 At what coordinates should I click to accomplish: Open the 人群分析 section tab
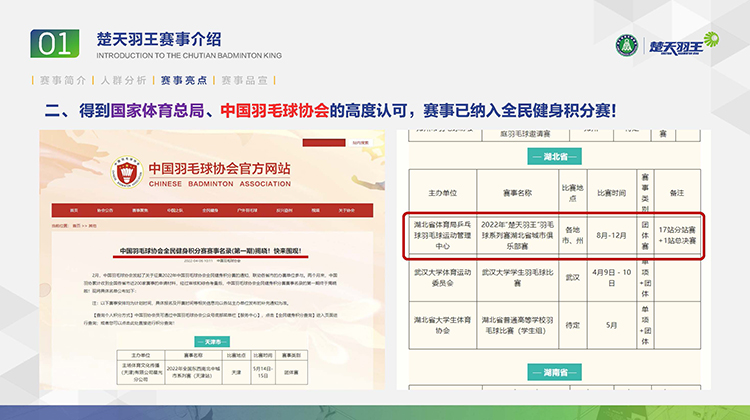[123, 80]
